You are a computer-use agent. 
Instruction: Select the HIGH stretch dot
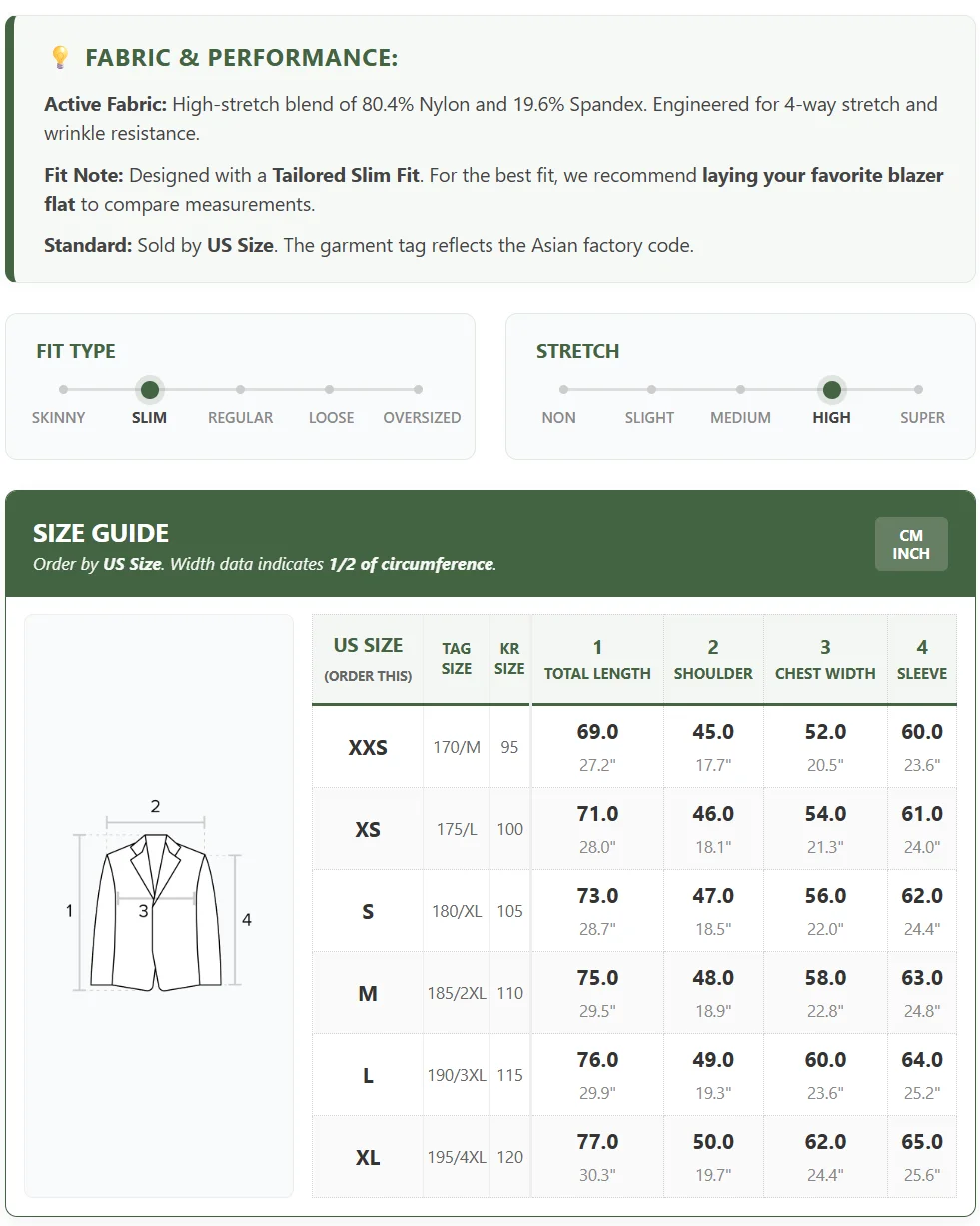pyautogui.click(x=831, y=390)
